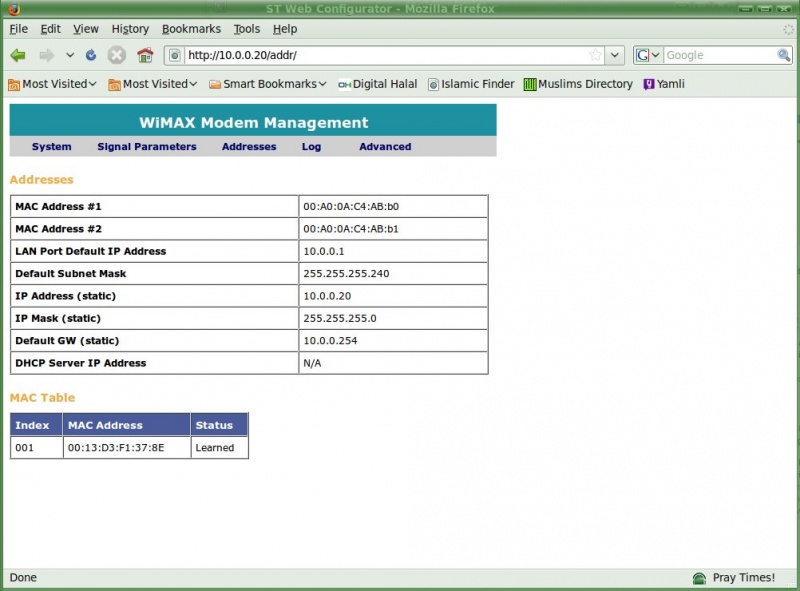Click the Status column header

[219, 425]
